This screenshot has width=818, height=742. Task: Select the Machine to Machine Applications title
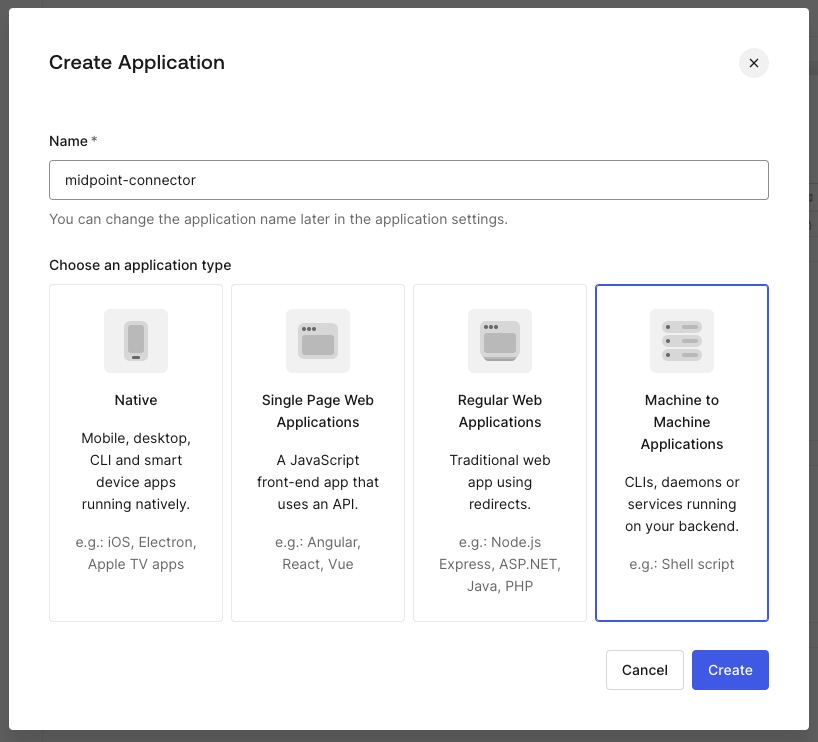pos(682,422)
